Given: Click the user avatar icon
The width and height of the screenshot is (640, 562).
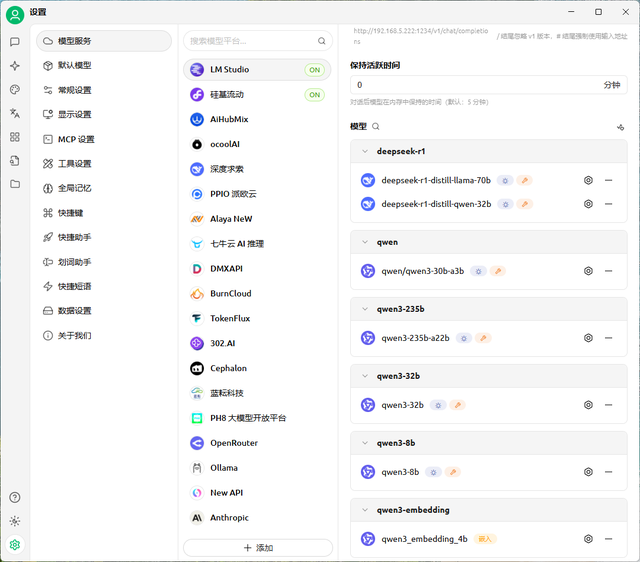Looking at the screenshot, I should pos(15,15).
